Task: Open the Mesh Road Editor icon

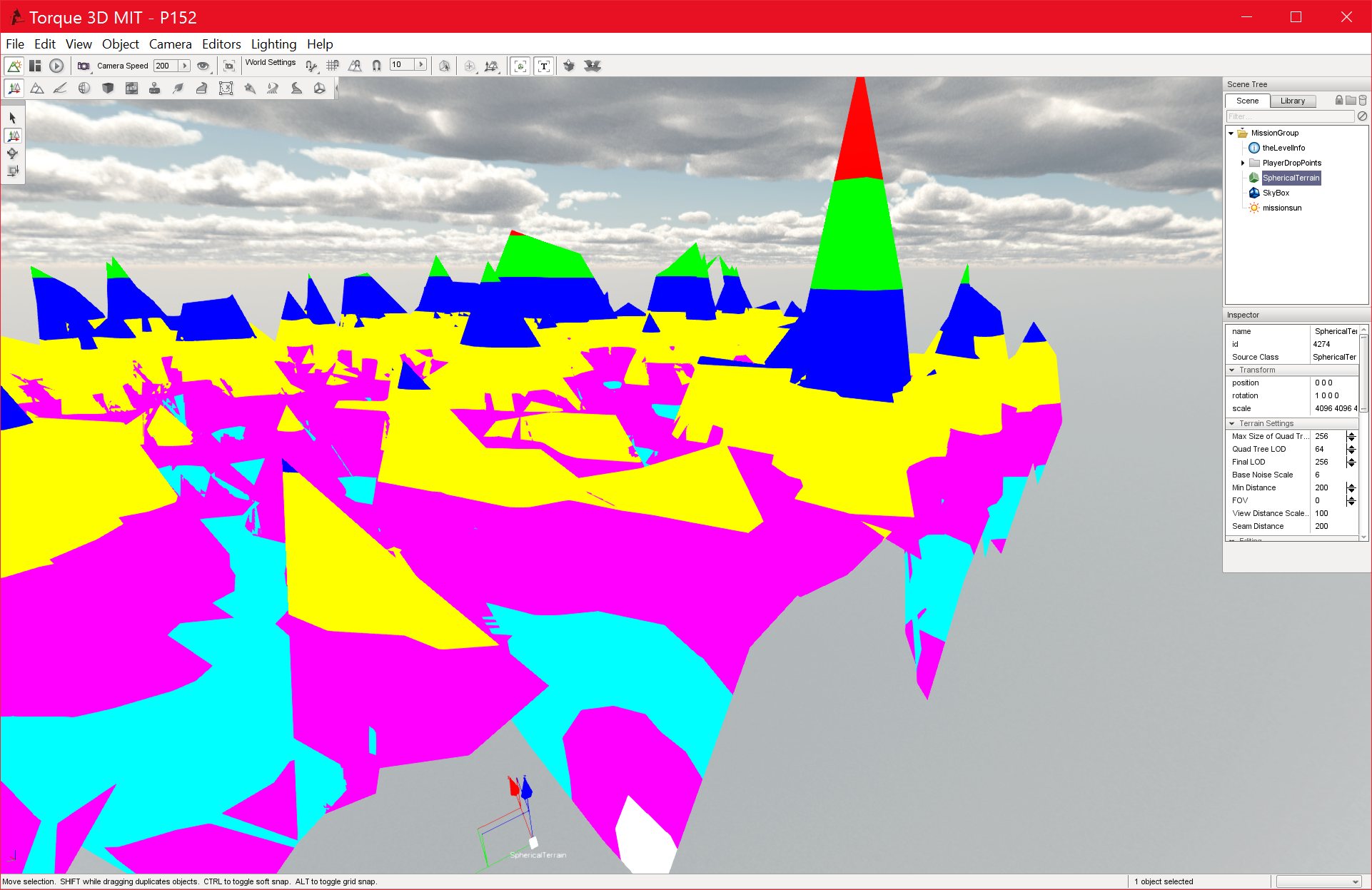Action: pyautogui.click(x=202, y=89)
